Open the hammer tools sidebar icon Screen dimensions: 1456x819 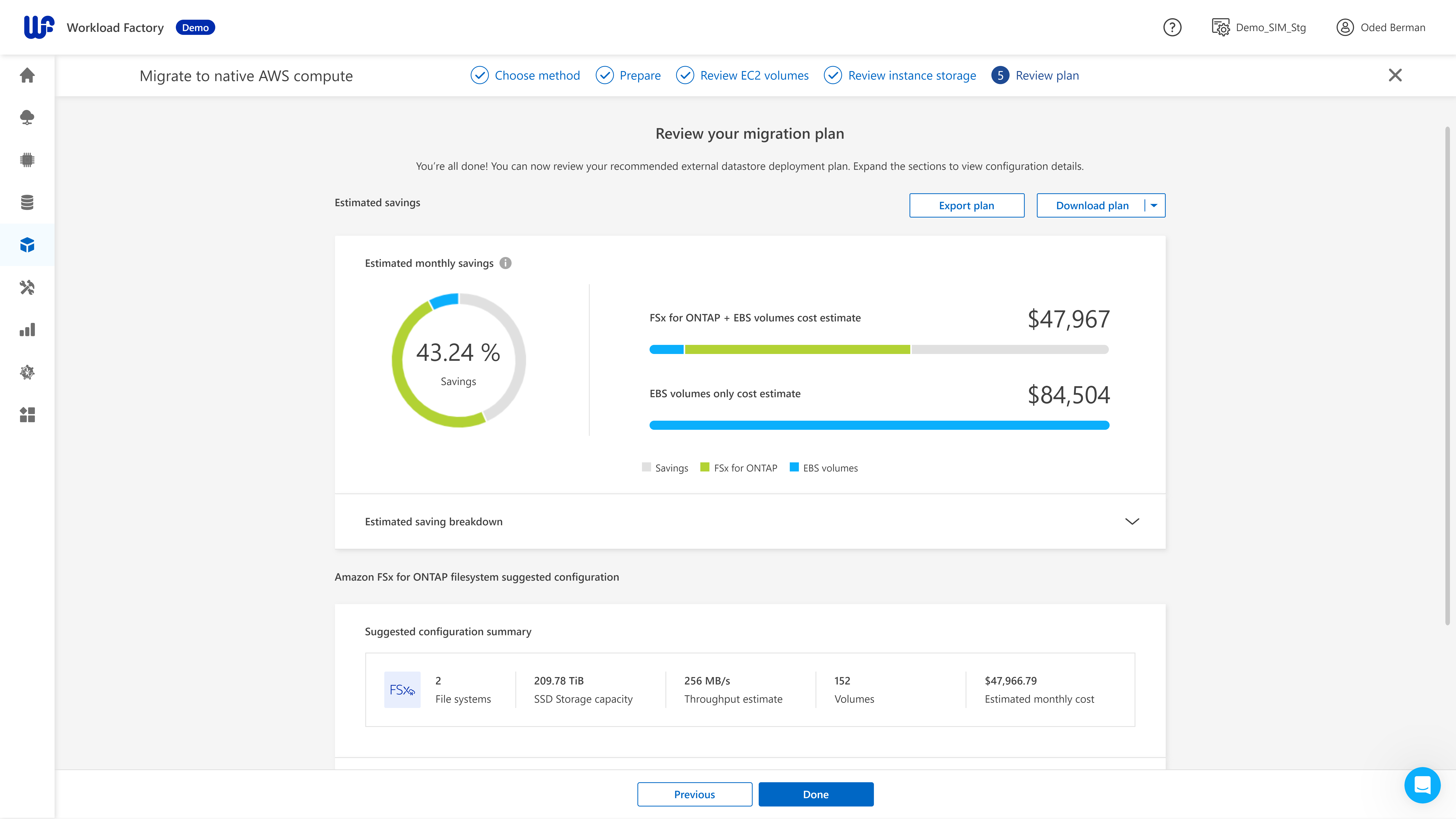pyautogui.click(x=27, y=287)
